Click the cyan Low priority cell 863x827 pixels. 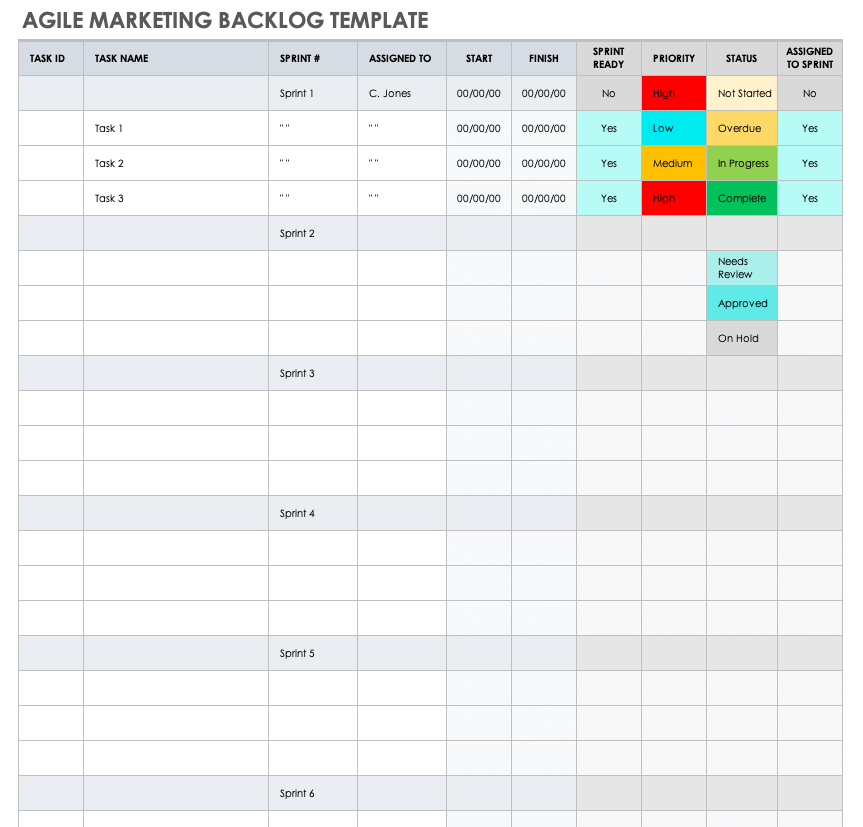(x=674, y=128)
